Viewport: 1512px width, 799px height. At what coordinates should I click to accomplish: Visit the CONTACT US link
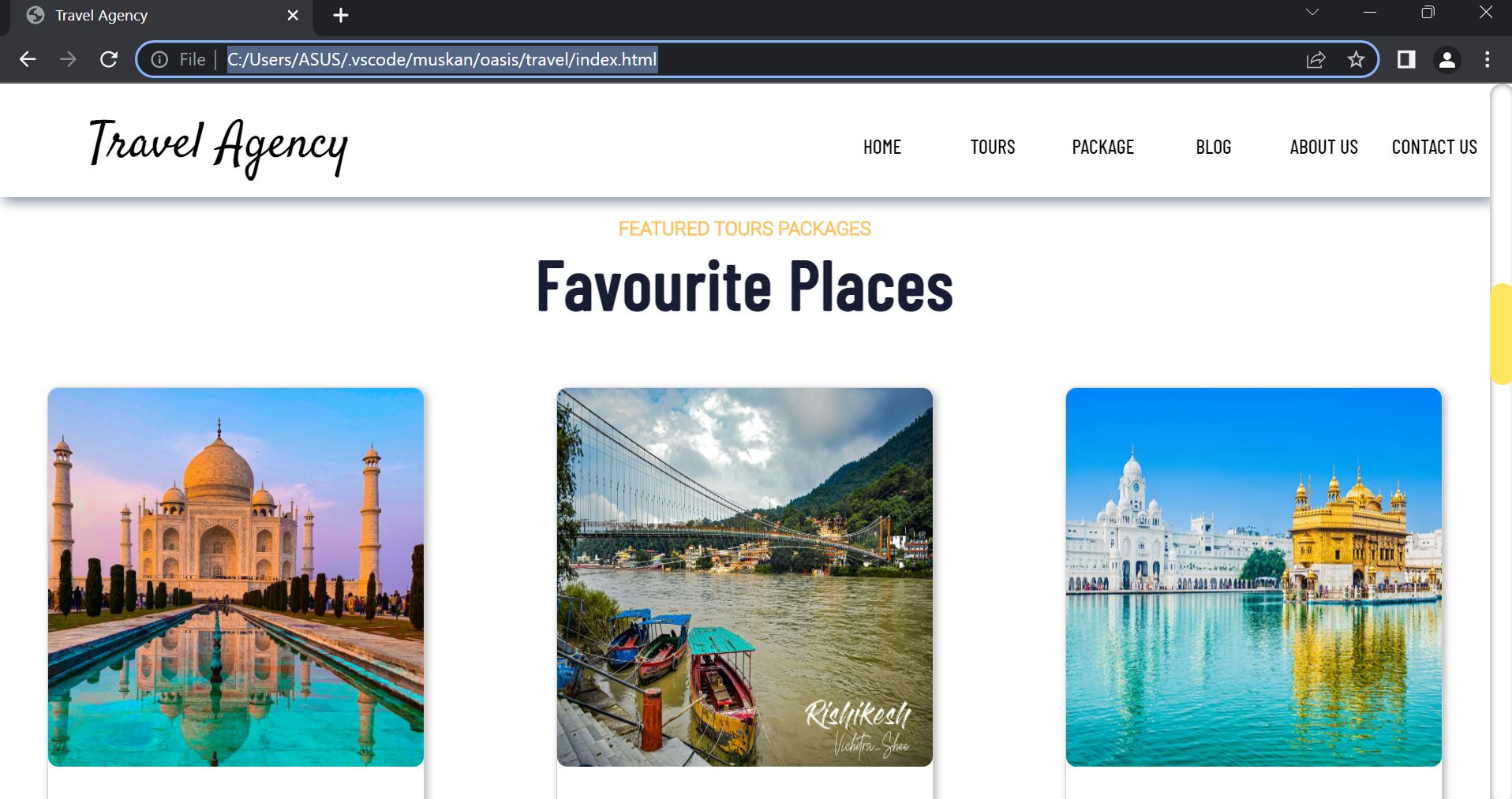pos(1435,147)
